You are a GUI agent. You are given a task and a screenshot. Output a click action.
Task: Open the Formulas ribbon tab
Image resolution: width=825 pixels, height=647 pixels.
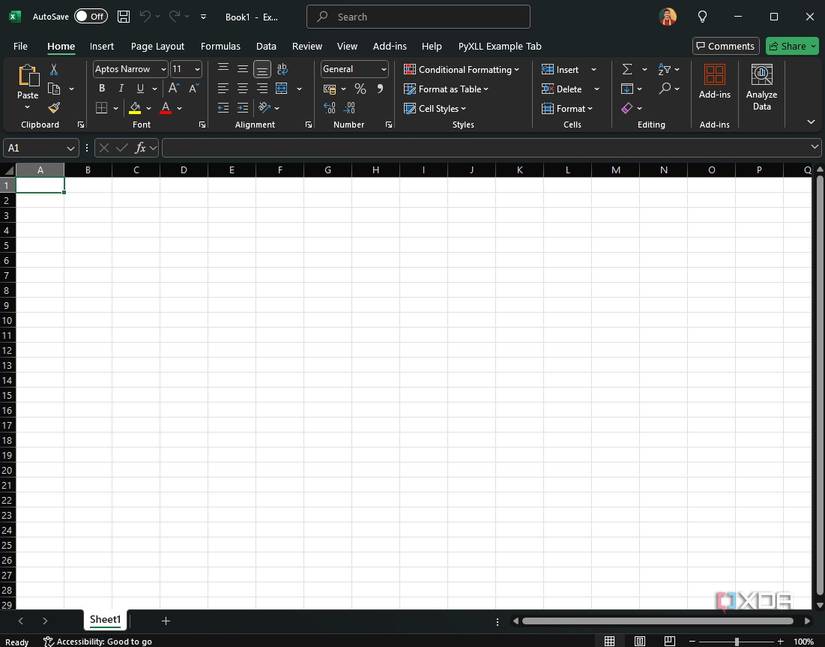220,46
